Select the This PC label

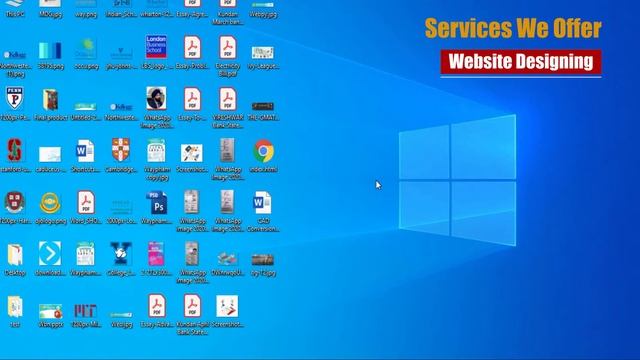(15, 14)
